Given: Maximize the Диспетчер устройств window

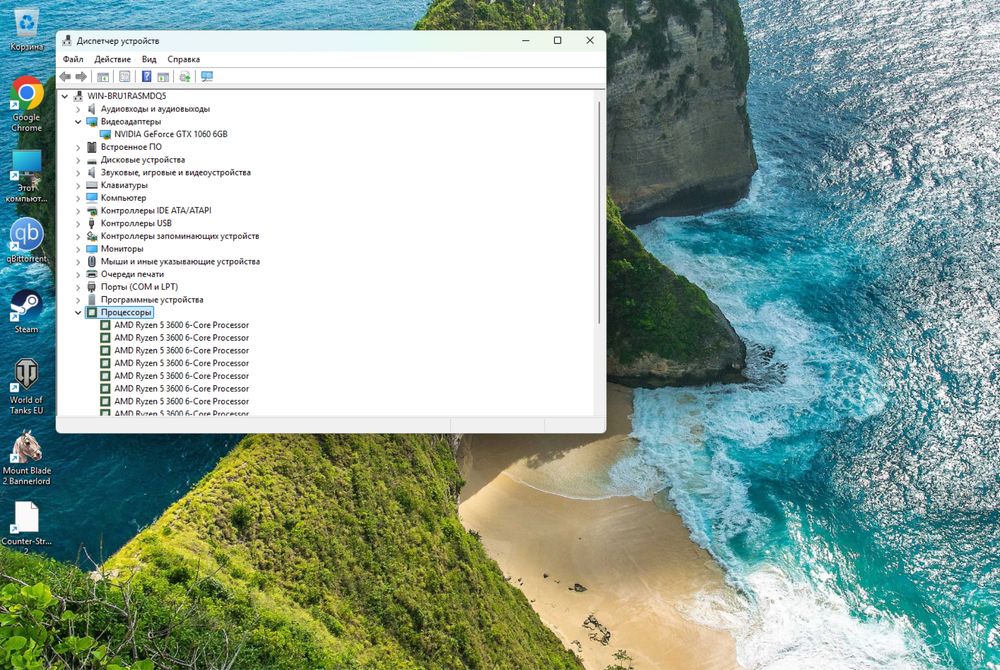Looking at the screenshot, I should (x=557, y=40).
